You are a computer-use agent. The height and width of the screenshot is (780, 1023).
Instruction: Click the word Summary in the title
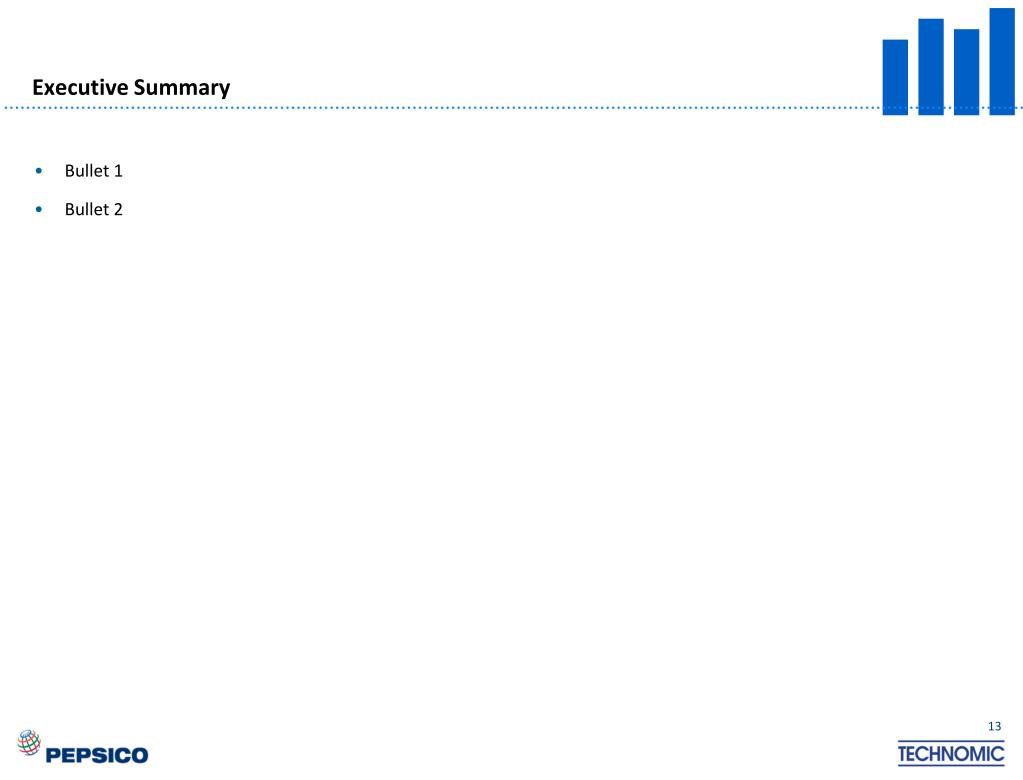(x=182, y=88)
